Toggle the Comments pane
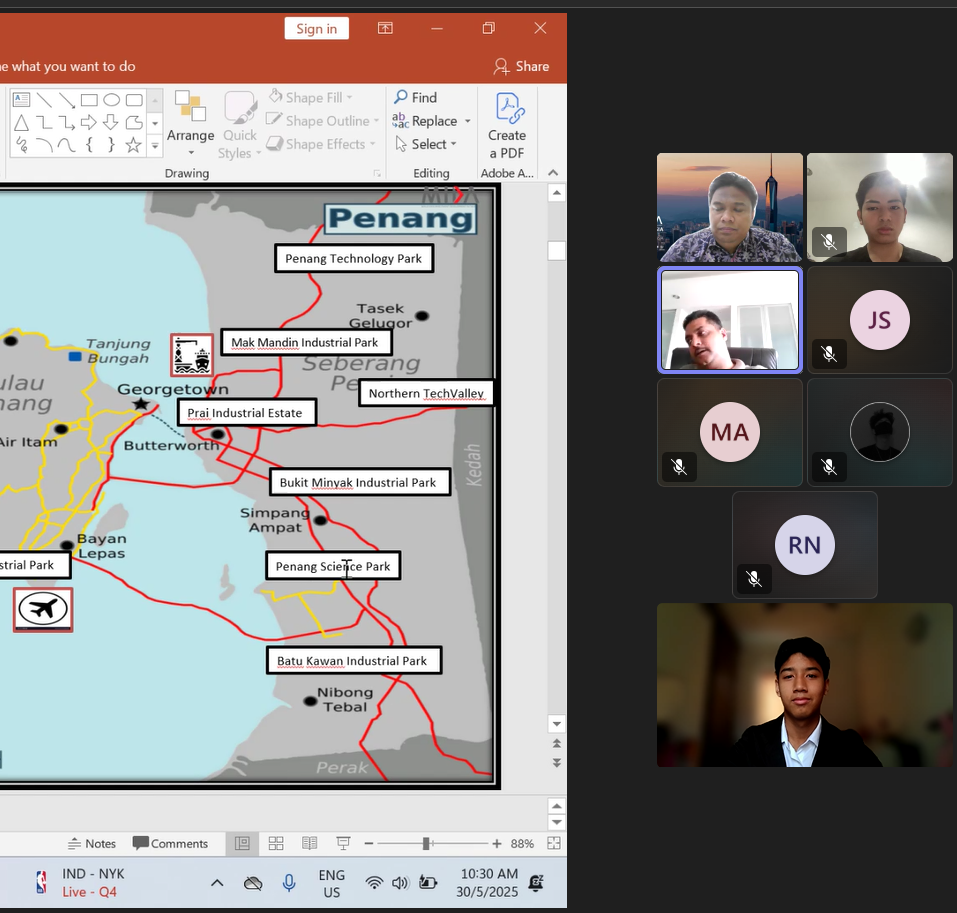The image size is (957, 913). [170, 843]
